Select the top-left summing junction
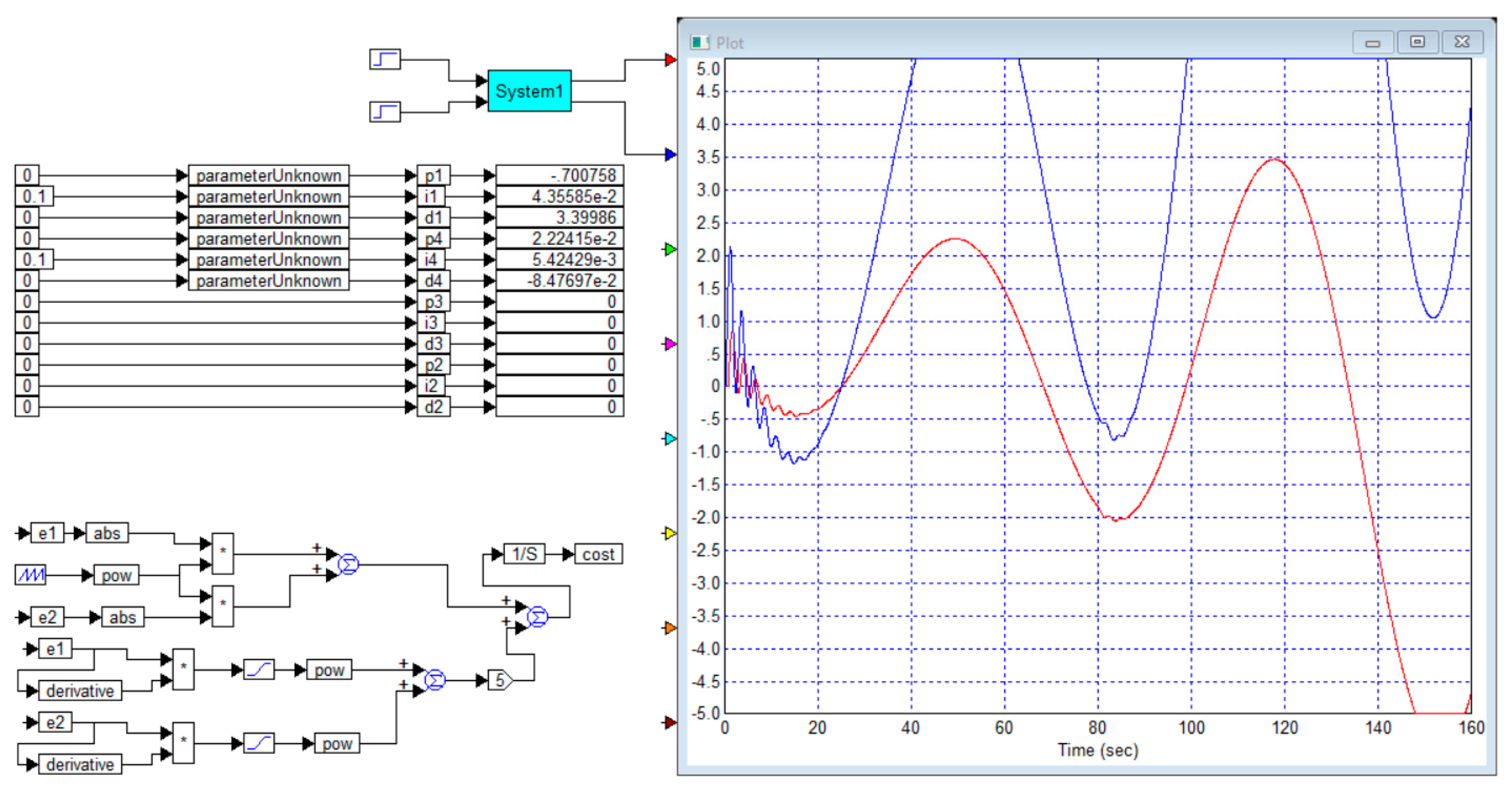This screenshot has height=788, width=1512. (348, 564)
